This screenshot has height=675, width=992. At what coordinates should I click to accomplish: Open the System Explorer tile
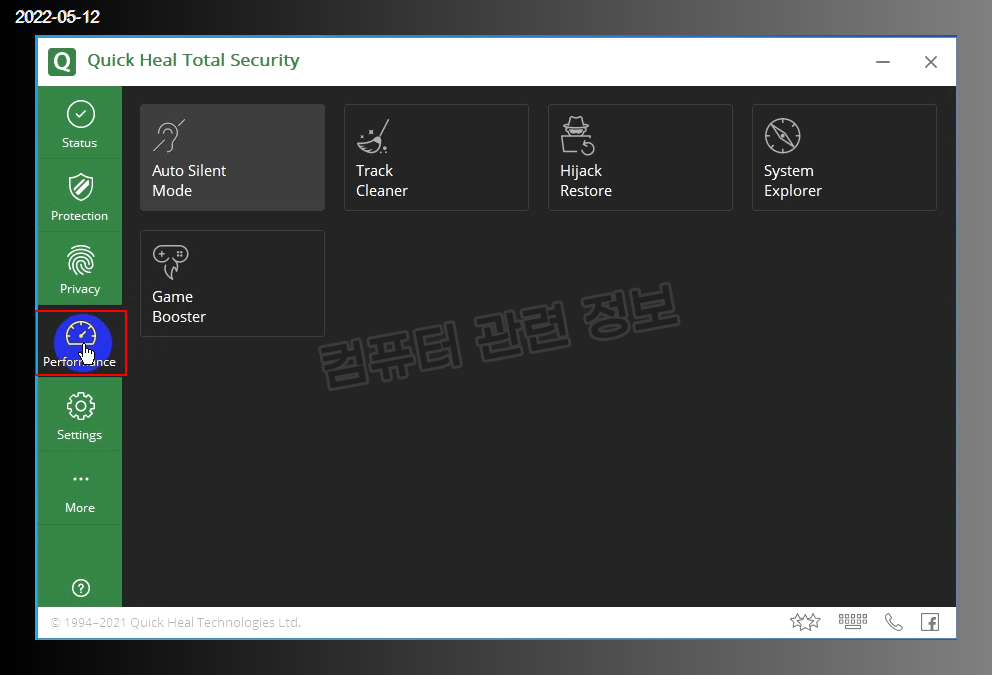coord(844,158)
